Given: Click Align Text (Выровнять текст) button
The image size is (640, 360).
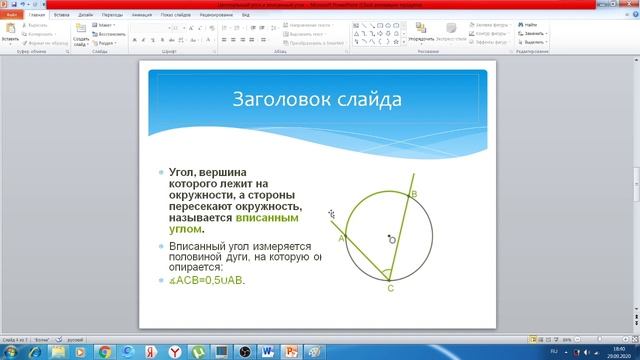Looking at the screenshot, I should (305, 34).
